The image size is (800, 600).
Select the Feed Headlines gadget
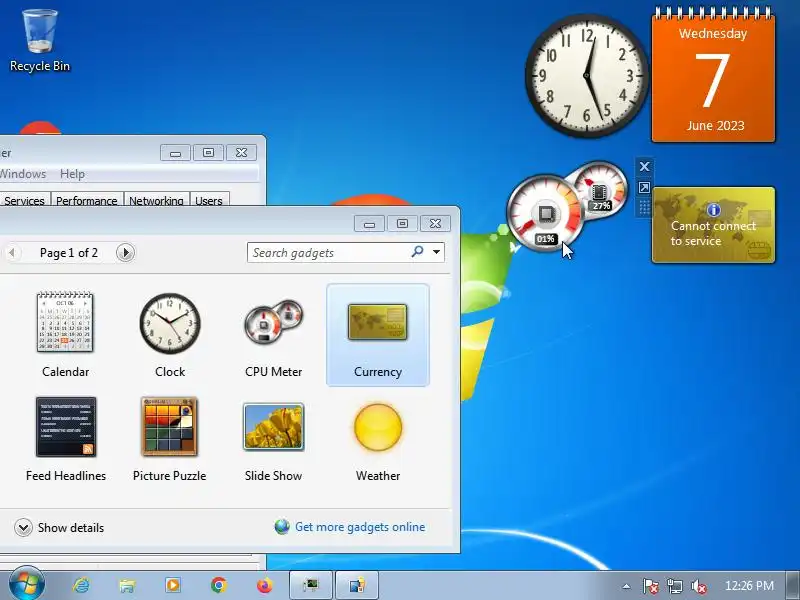pos(66,439)
